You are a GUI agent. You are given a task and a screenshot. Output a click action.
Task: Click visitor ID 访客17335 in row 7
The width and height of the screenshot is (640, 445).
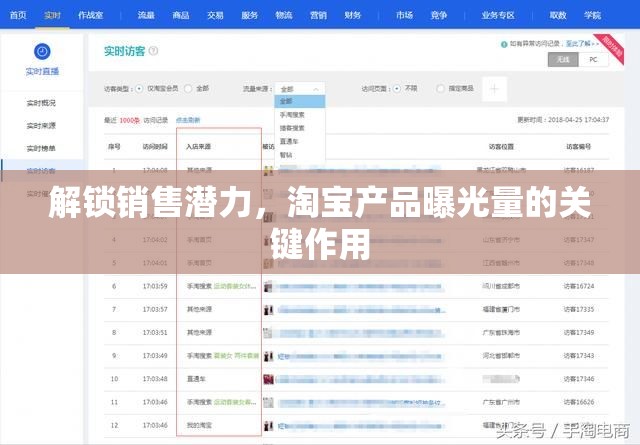pyautogui.click(x=578, y=309)
